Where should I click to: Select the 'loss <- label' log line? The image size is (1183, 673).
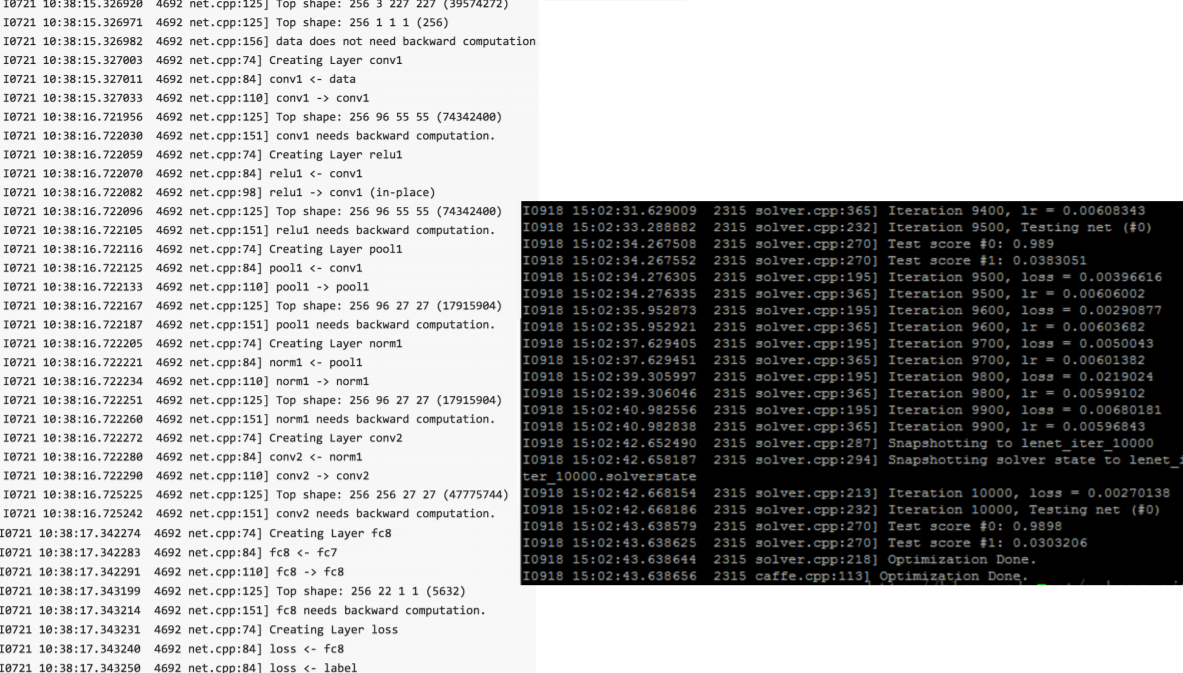(179, 668)
